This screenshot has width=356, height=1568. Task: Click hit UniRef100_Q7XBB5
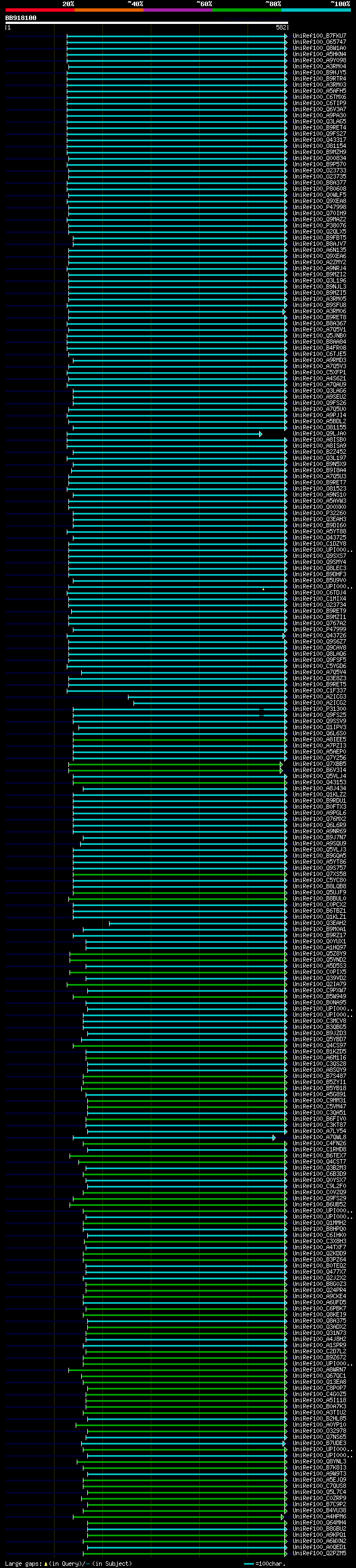319,764
